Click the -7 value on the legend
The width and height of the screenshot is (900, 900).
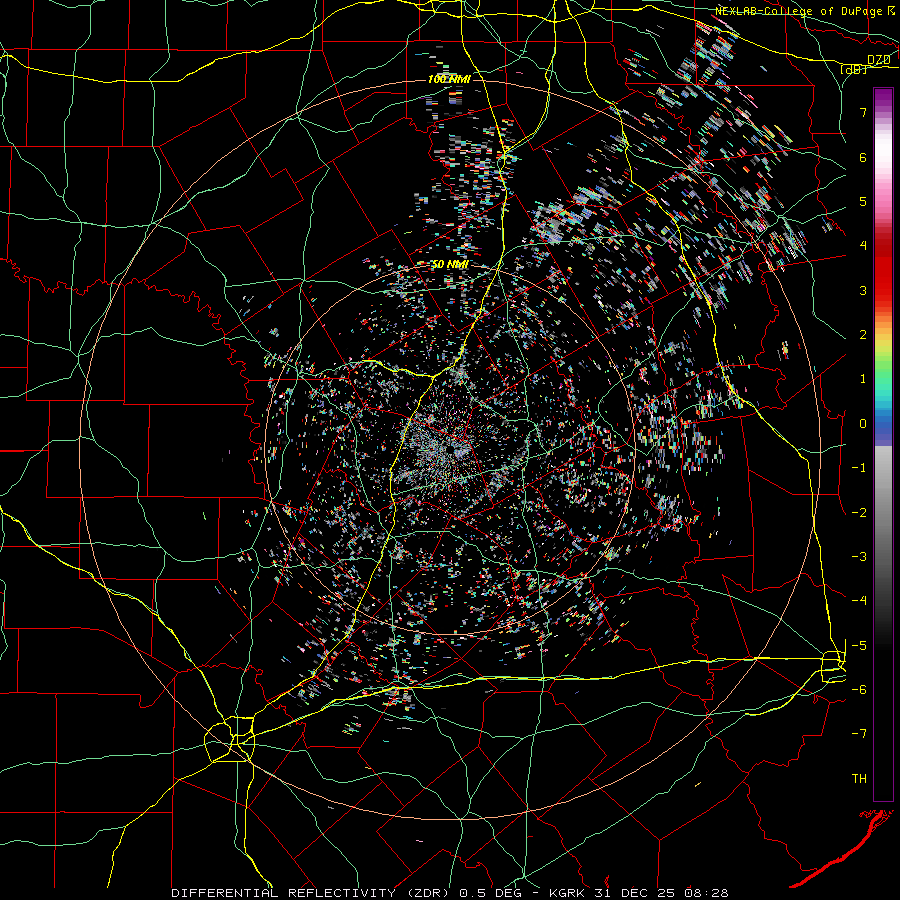point(859,734)
